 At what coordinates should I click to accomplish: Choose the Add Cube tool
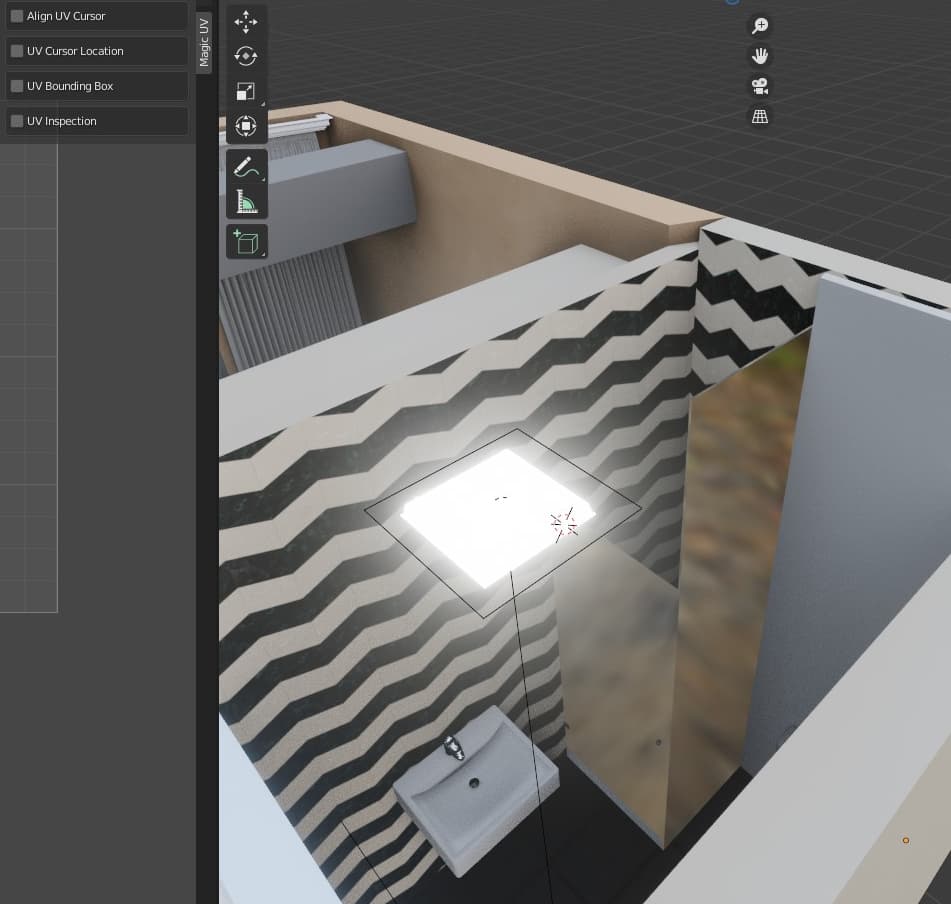point(246,241)
